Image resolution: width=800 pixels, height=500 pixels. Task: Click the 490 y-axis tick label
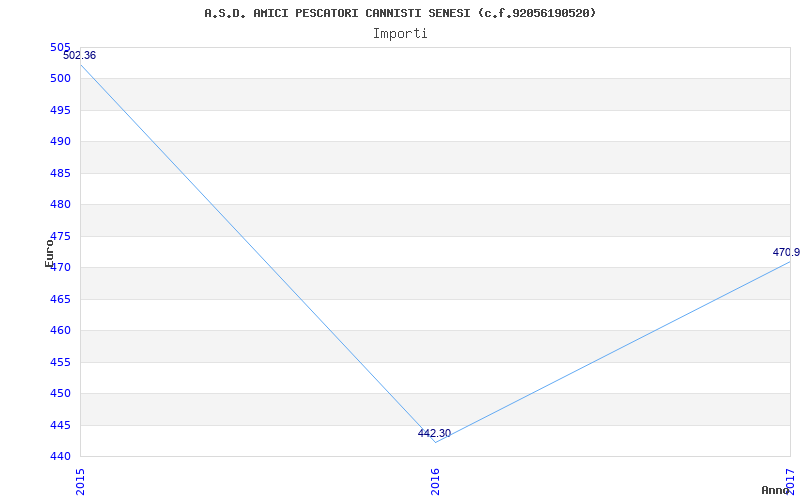pyautogui.click(x=60, y=142)
